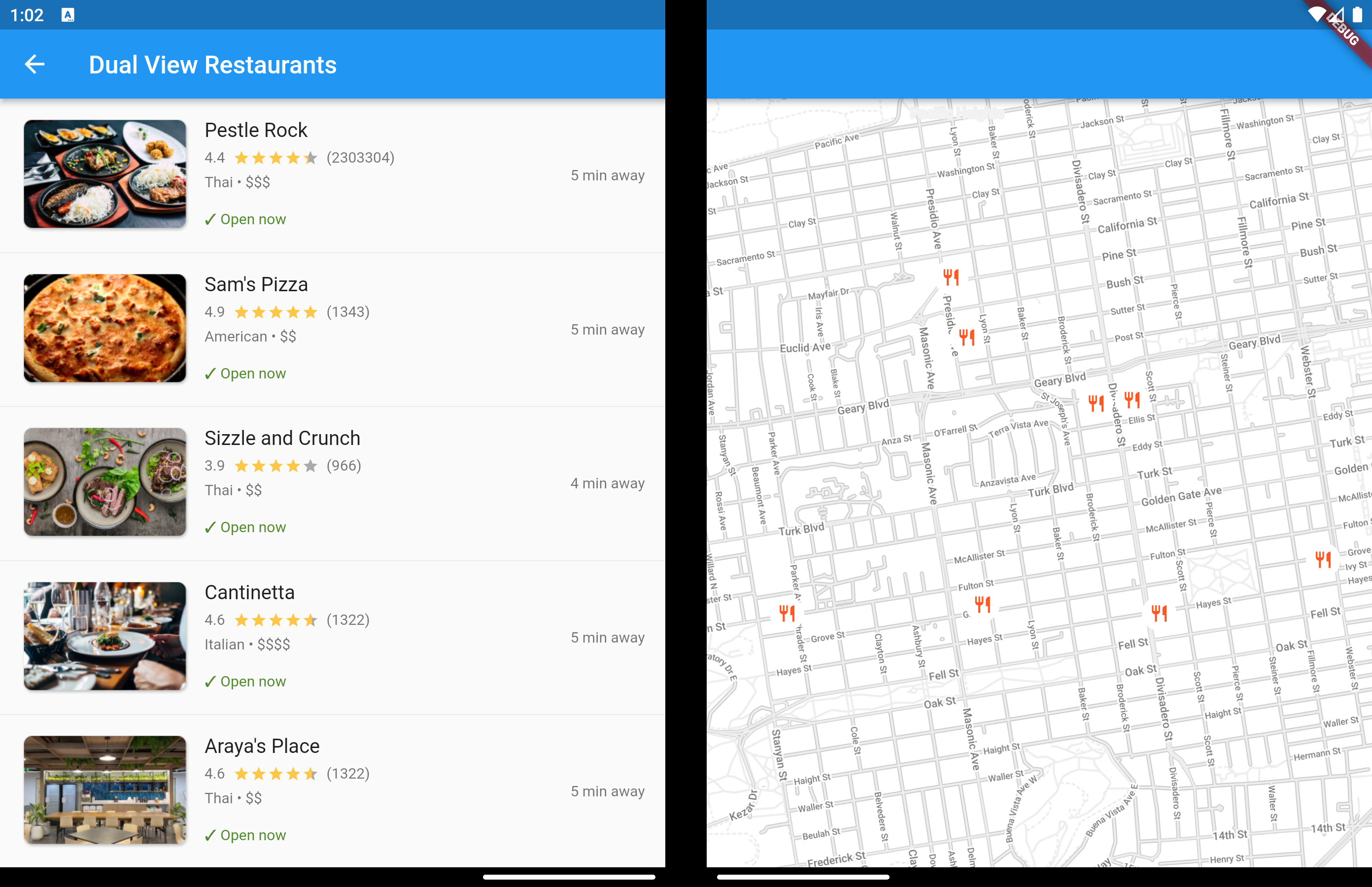Click the restaurant marker near top-center of map
The height and width of the screenshot is (887, 1372).
pos(950,278)
